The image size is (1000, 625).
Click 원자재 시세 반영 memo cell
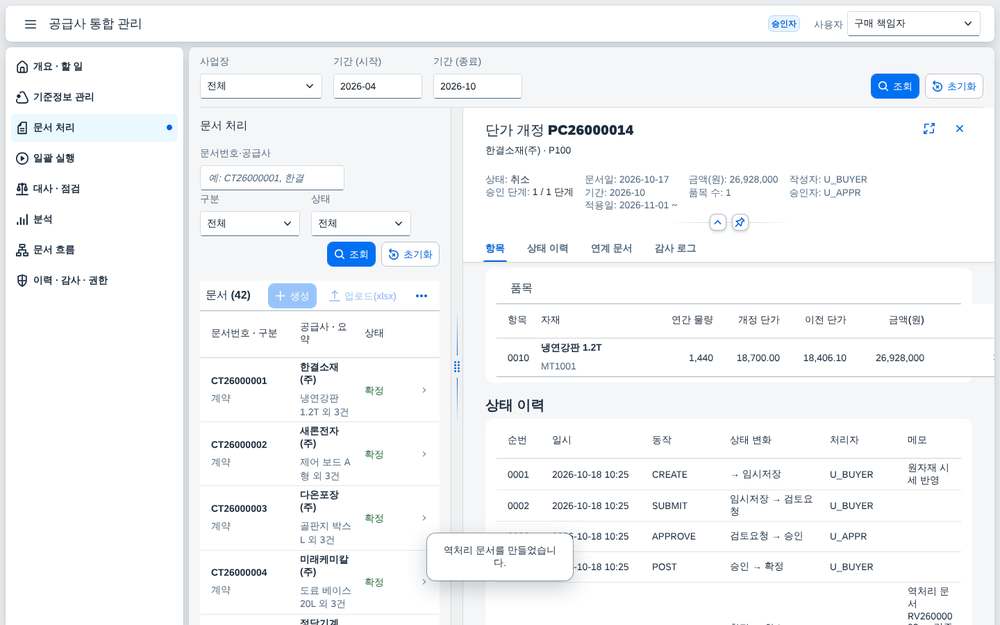pyautogui.click(x=928, y=474)
